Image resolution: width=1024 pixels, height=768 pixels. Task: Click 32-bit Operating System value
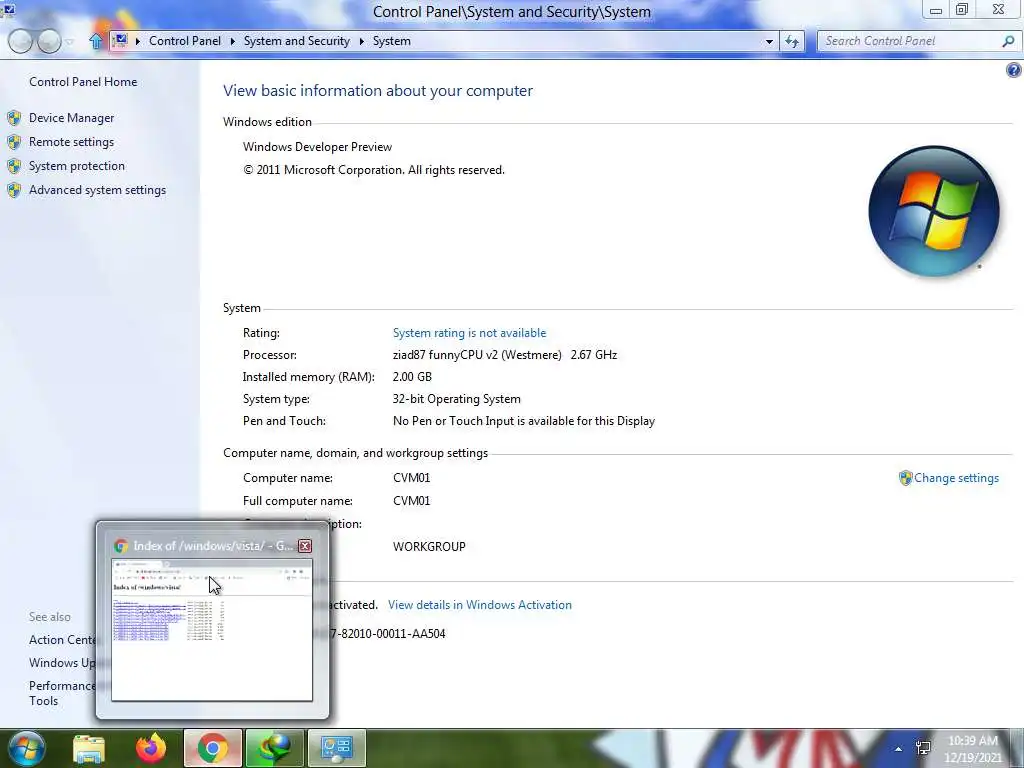(456, 399)
